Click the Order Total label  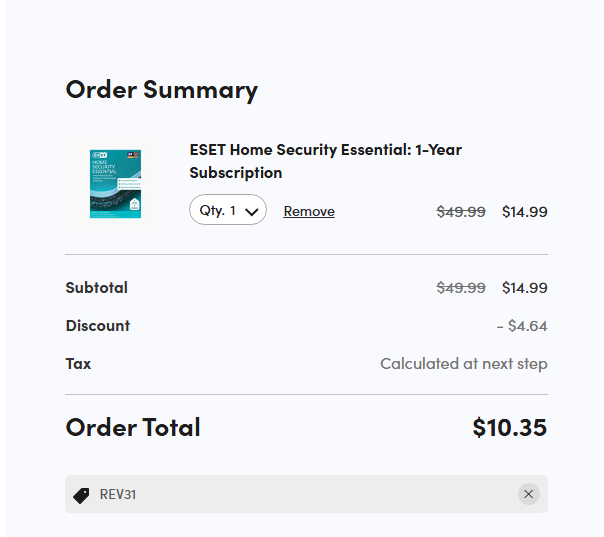tap(133, 428)
